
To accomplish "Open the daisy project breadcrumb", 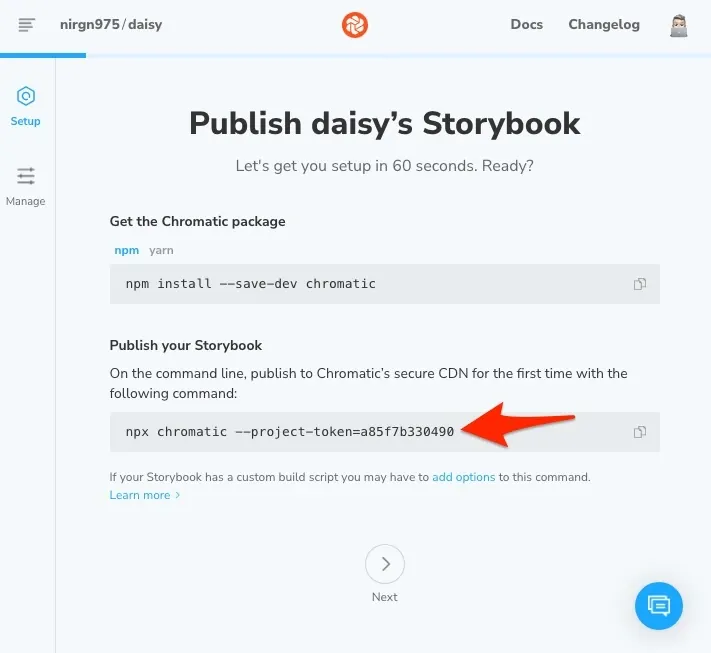I will [x=143, y=24].
